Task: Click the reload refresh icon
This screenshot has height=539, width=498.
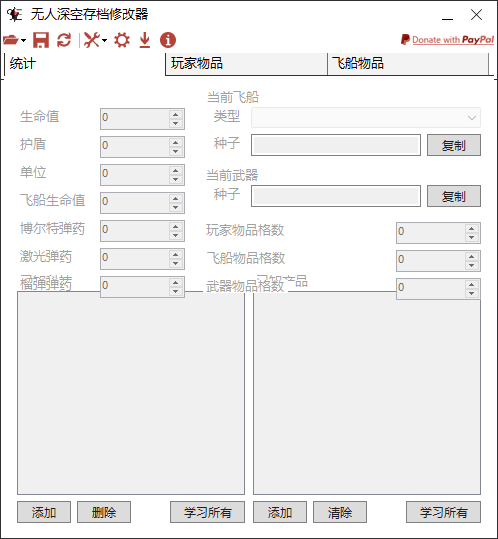Action: pyautogui.click(x=64, y=40)
